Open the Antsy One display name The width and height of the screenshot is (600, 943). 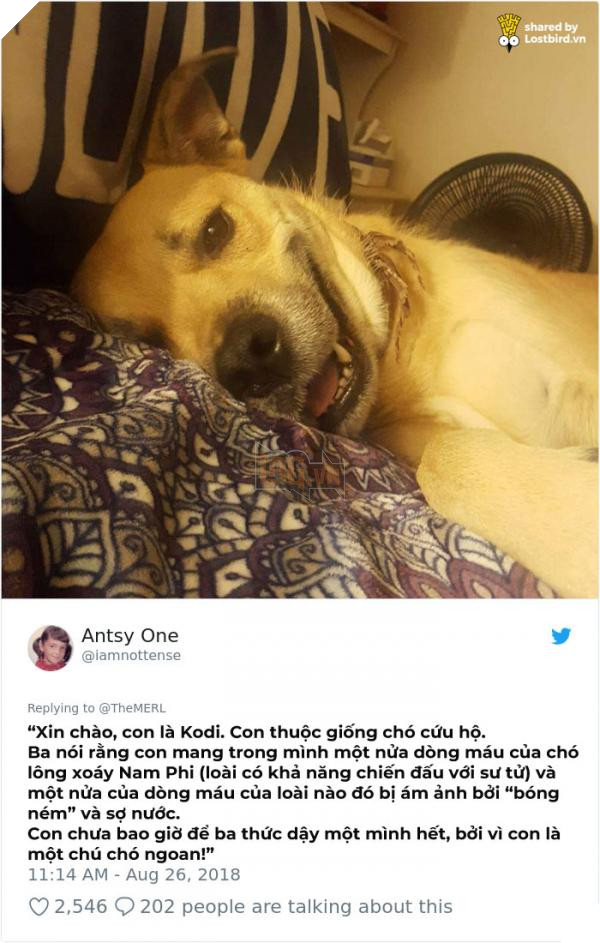tap(130, 636)
